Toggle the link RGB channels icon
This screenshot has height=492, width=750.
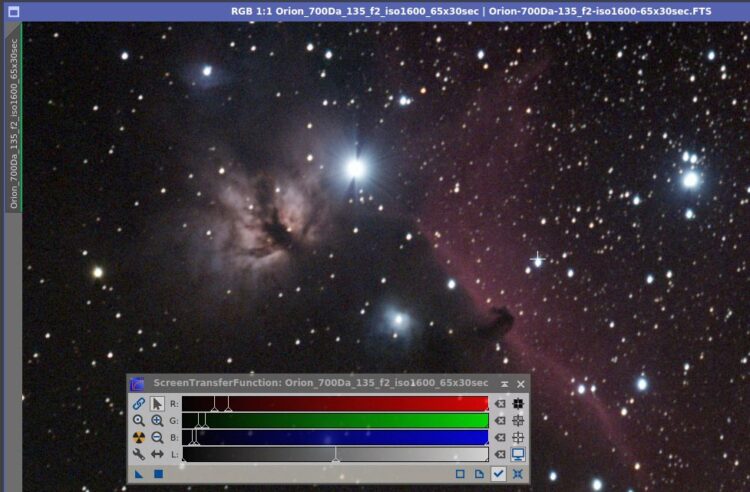coord(139,404)
